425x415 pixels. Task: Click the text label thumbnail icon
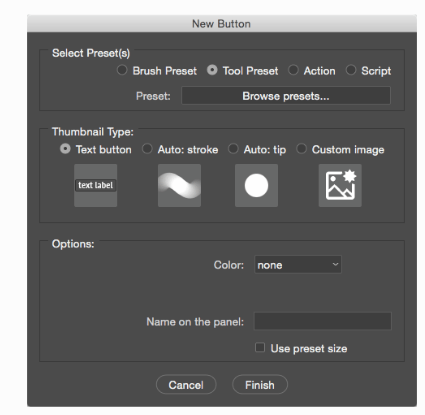click(95, 185)
